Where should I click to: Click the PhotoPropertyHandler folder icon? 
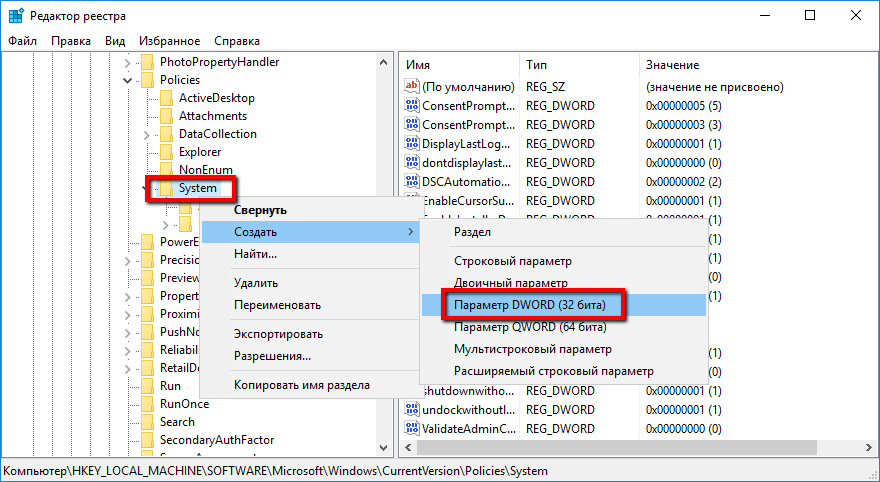(x=148, y=62)
